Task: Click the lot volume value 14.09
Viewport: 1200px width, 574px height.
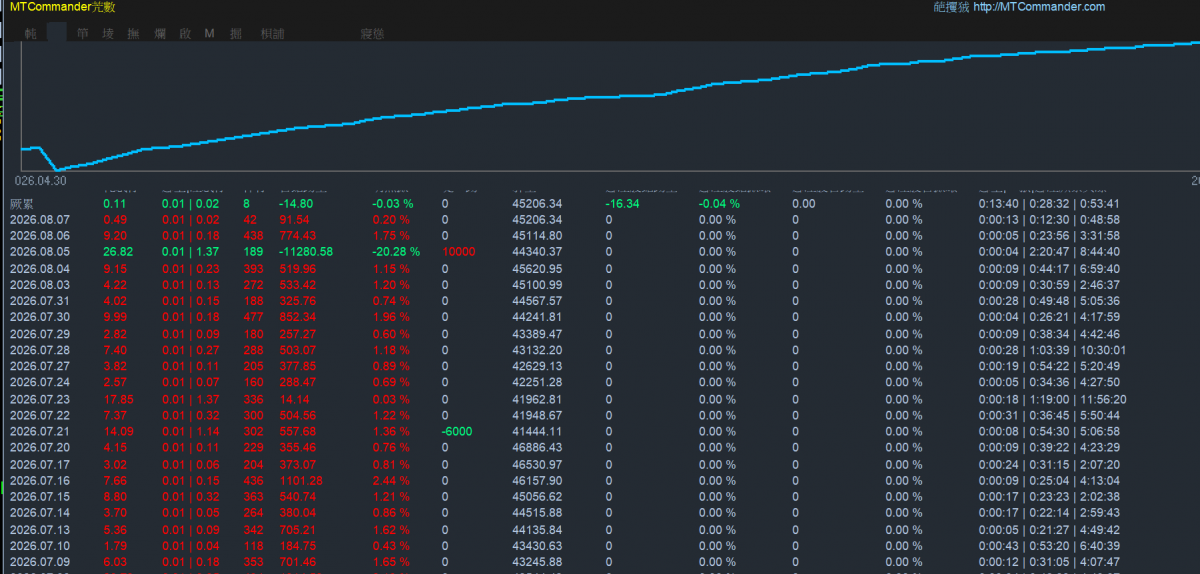Action: 117,431
